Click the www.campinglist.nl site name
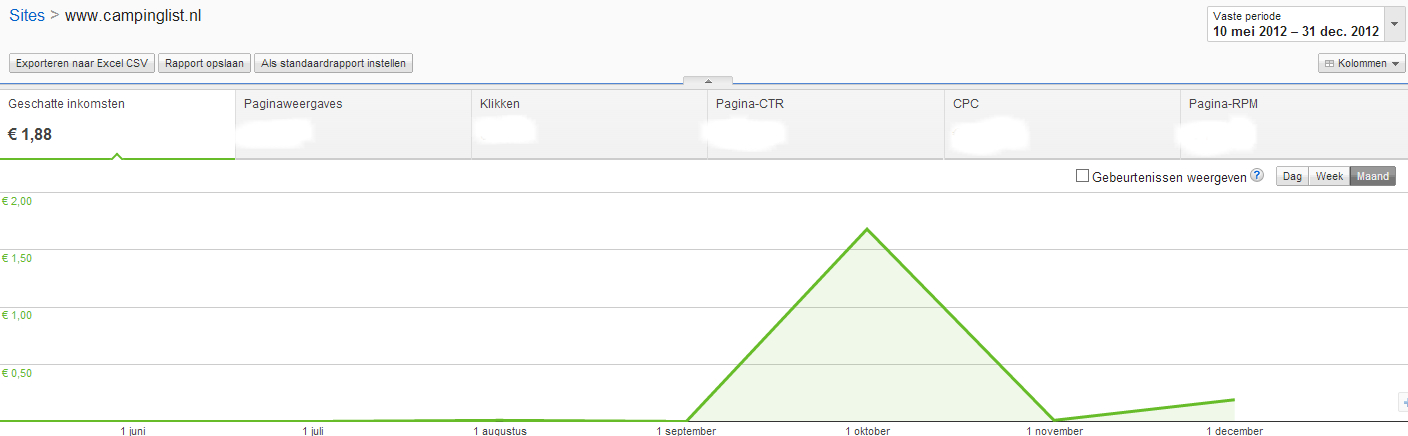1408x436 pixels. [133, 17]
